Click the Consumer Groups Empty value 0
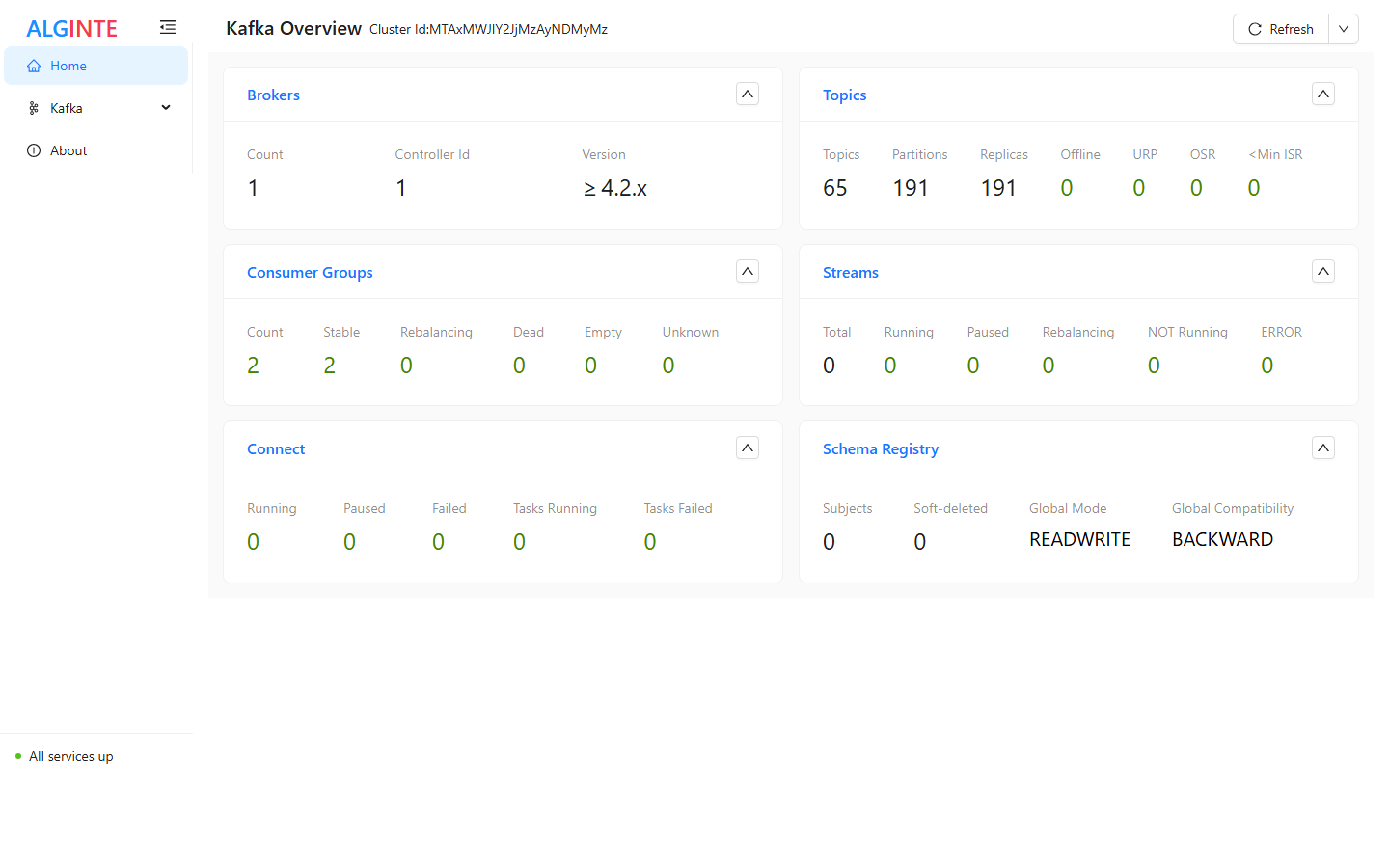 [590, 366]
